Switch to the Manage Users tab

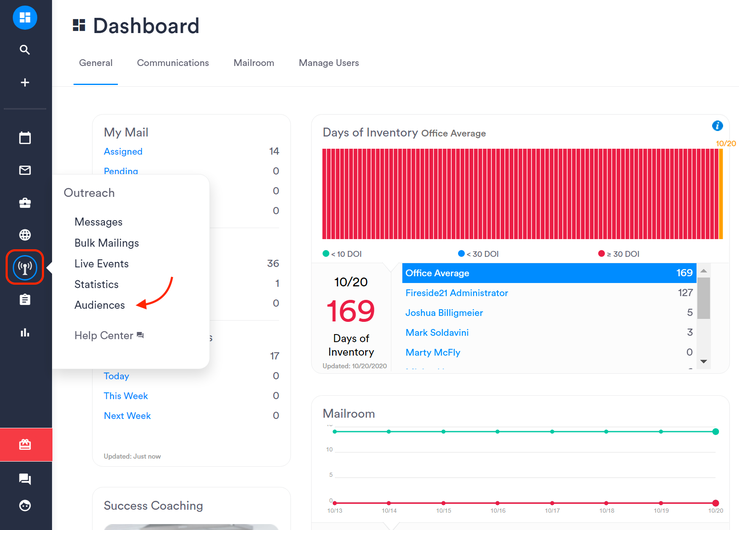pos(328,63)
